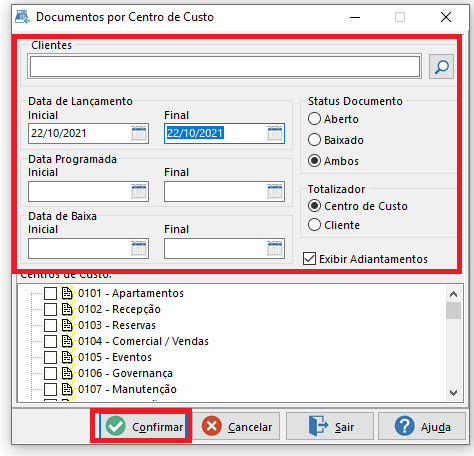Click the document icon beside 0106 - Governança

pos(67,373)
